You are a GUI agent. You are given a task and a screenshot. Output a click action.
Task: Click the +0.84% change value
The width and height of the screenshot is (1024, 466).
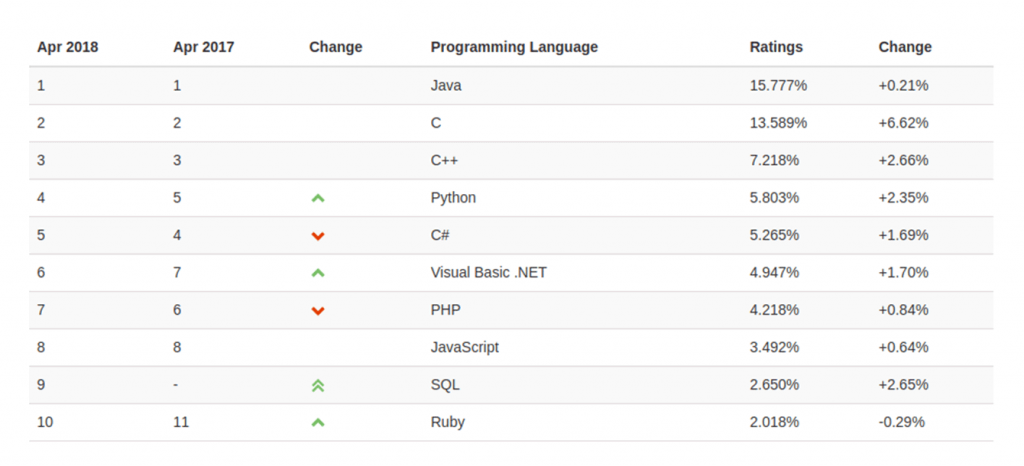tap(903, 310)
